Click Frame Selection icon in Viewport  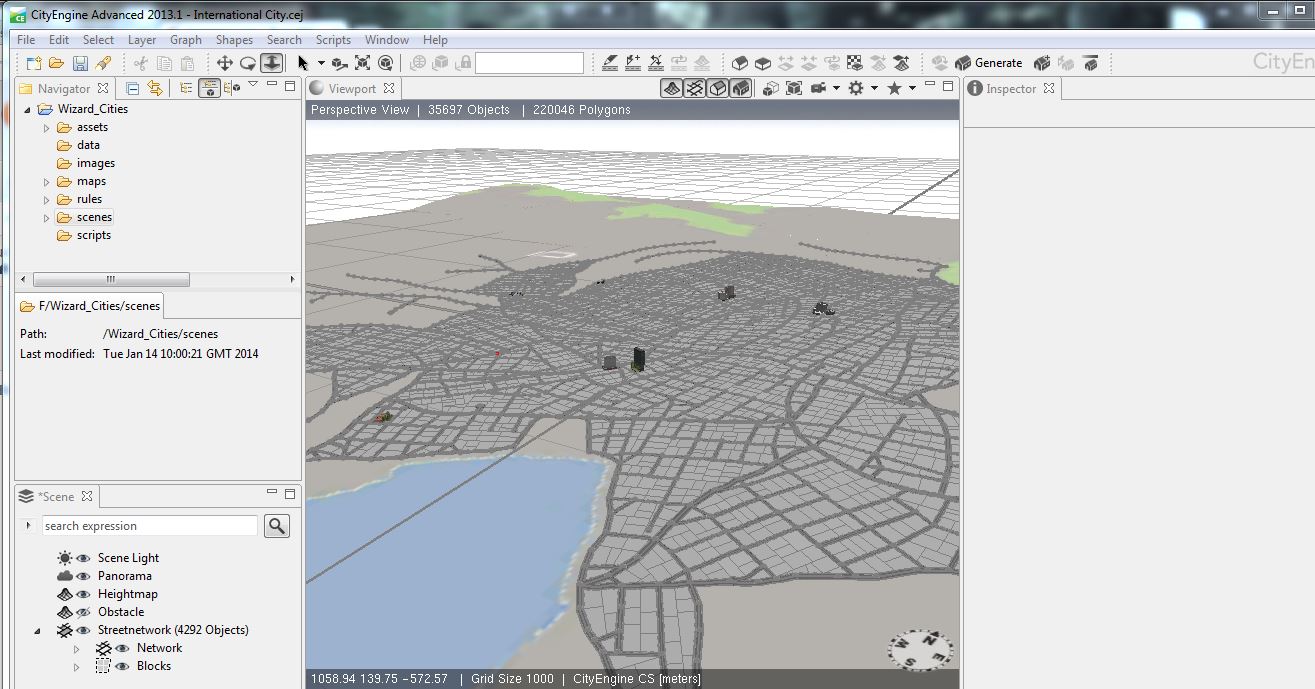point(793,88)
